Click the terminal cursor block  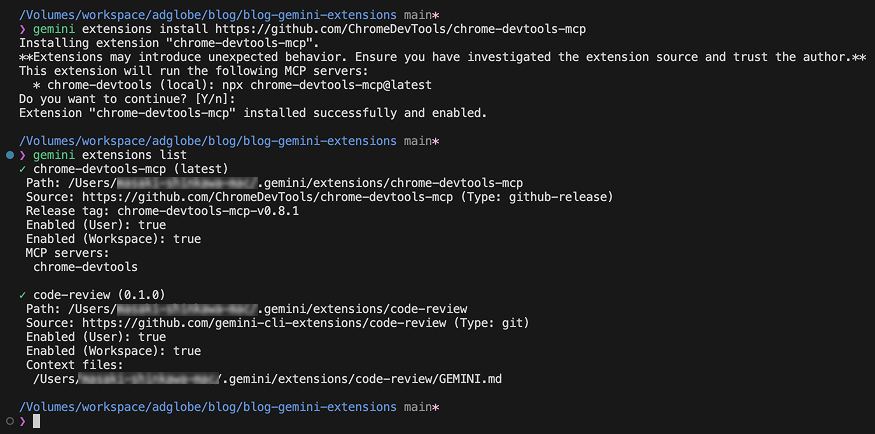pyautogui.click(x=37, y=421)
